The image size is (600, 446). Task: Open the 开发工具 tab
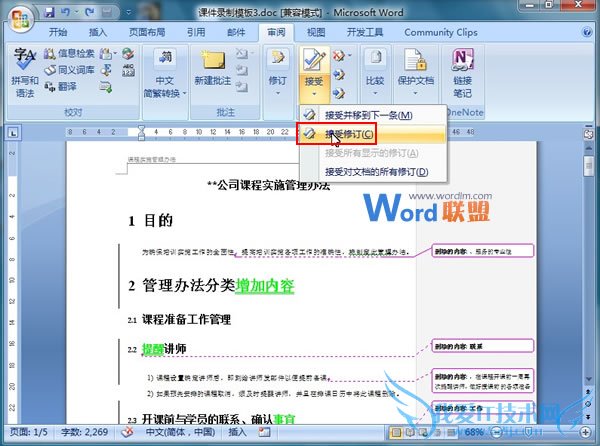[x=365, y=32]
